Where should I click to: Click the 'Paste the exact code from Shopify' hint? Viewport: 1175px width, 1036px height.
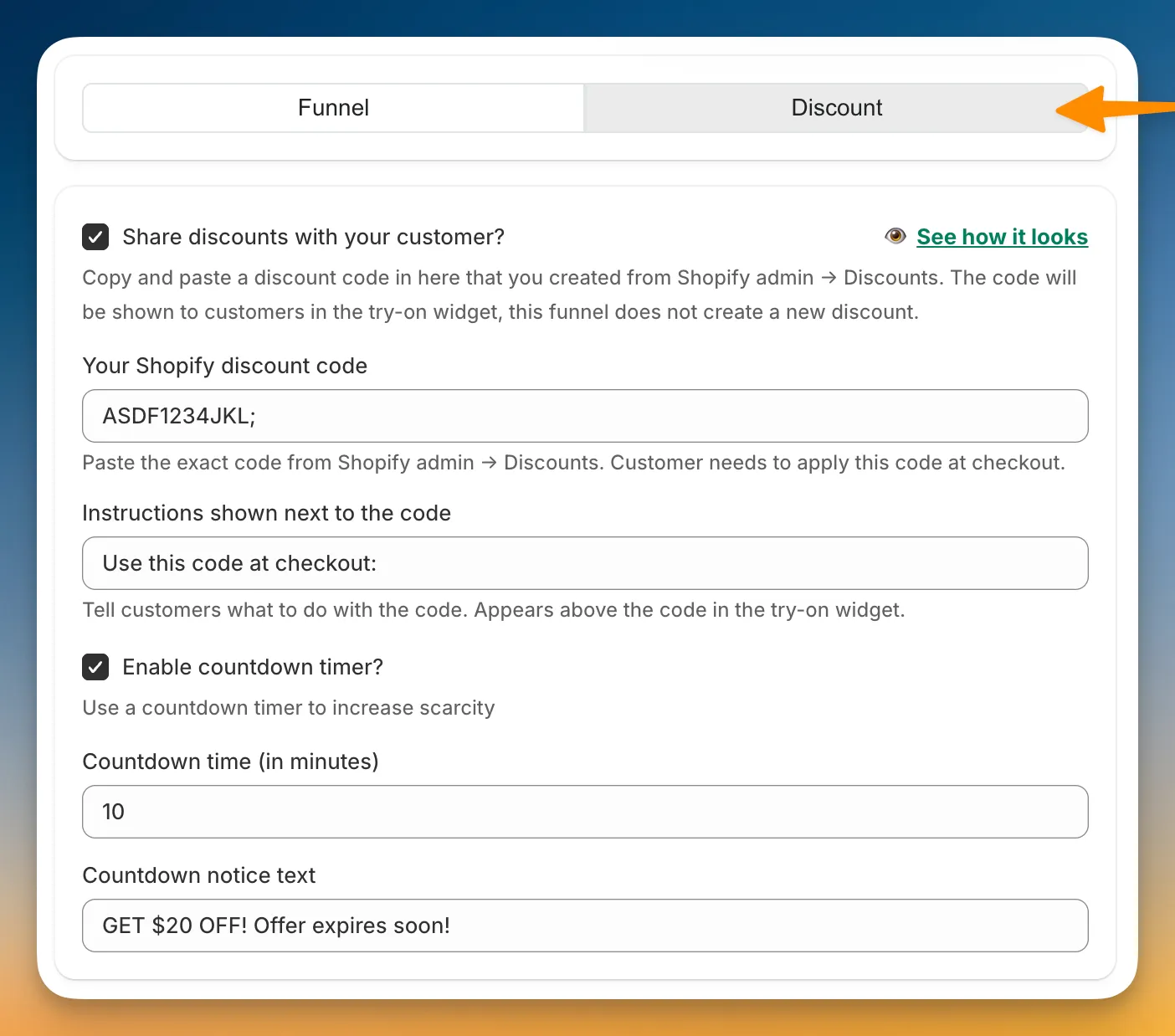tap(573, 463)
